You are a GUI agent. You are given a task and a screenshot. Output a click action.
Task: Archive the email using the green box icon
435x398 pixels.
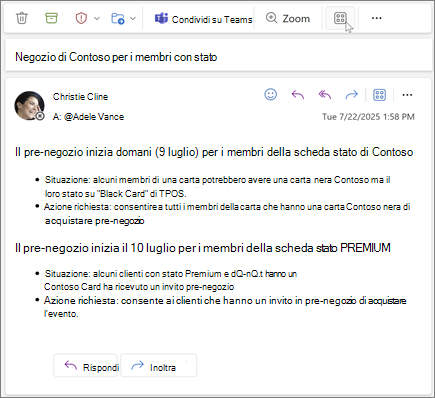click(x=51, y=18)
